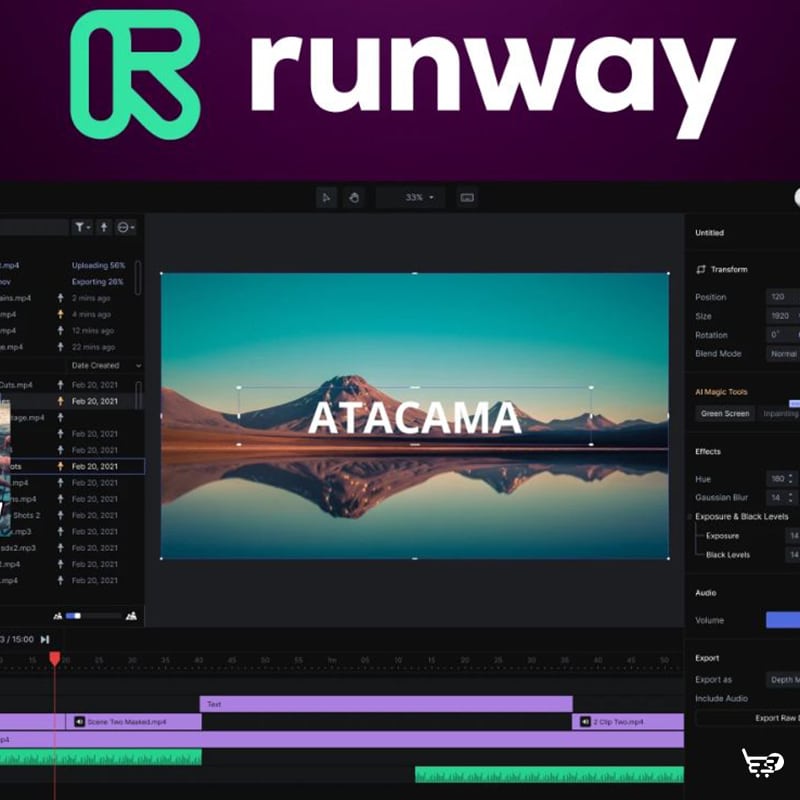Open the 33% zoom level dropdown
This screenshot has width=800, height=800.
[411, 197]
